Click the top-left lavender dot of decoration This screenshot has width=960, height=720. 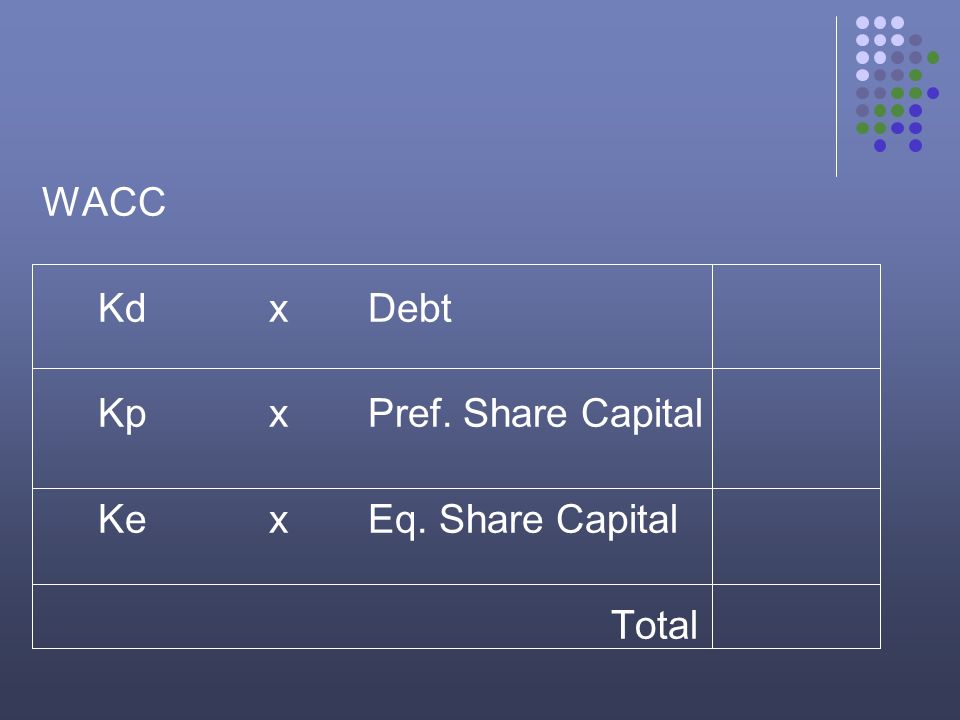point(863,23)
